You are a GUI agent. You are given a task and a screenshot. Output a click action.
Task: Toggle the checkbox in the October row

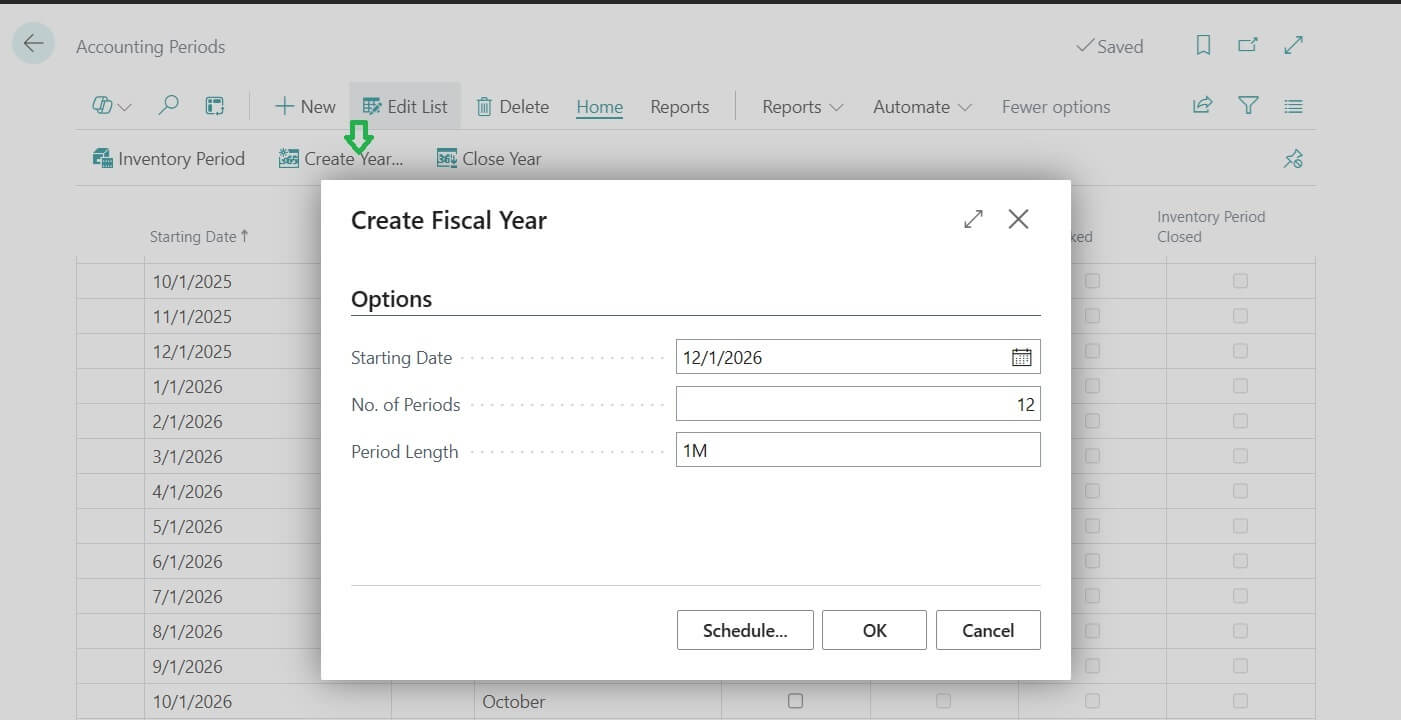[795, 701]
